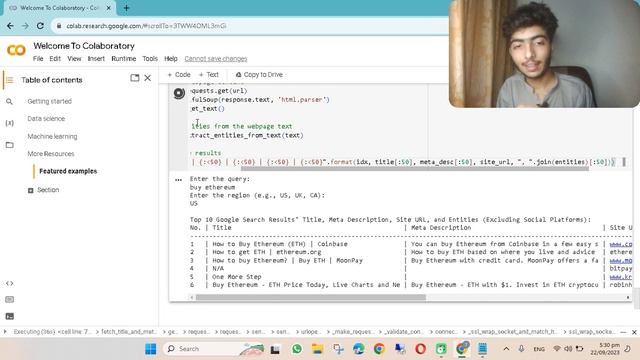Open the Code snippets icon
Image resolution: width=640 pixels, height=360 pixels.
tap(9, 283)
